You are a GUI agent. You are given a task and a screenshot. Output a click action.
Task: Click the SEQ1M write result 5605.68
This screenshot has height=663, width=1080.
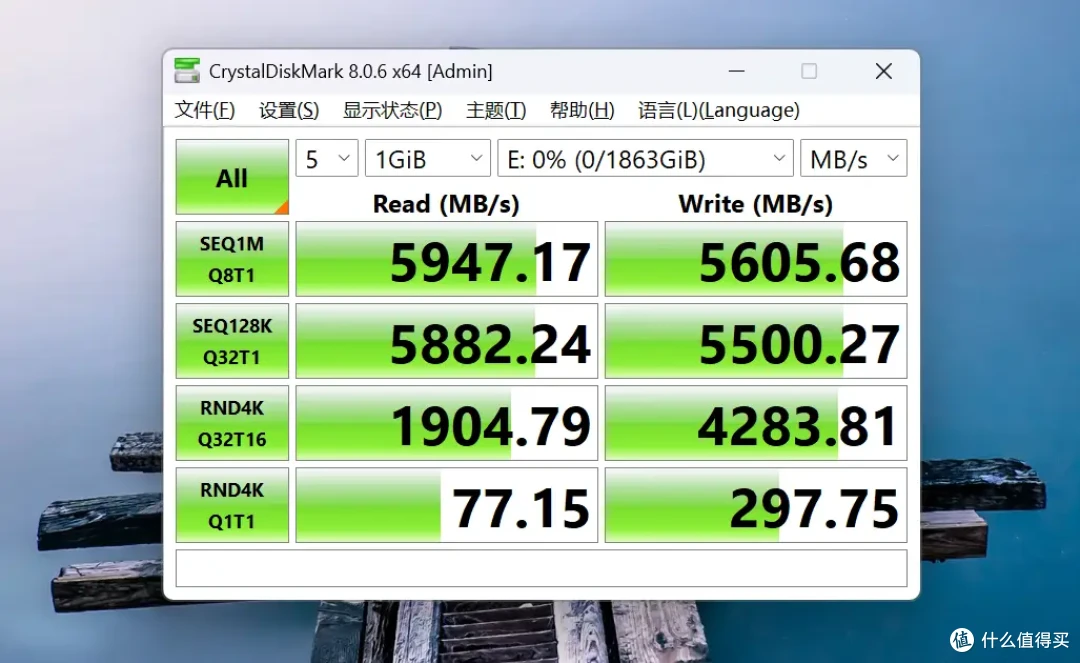[x=756, y=259]
